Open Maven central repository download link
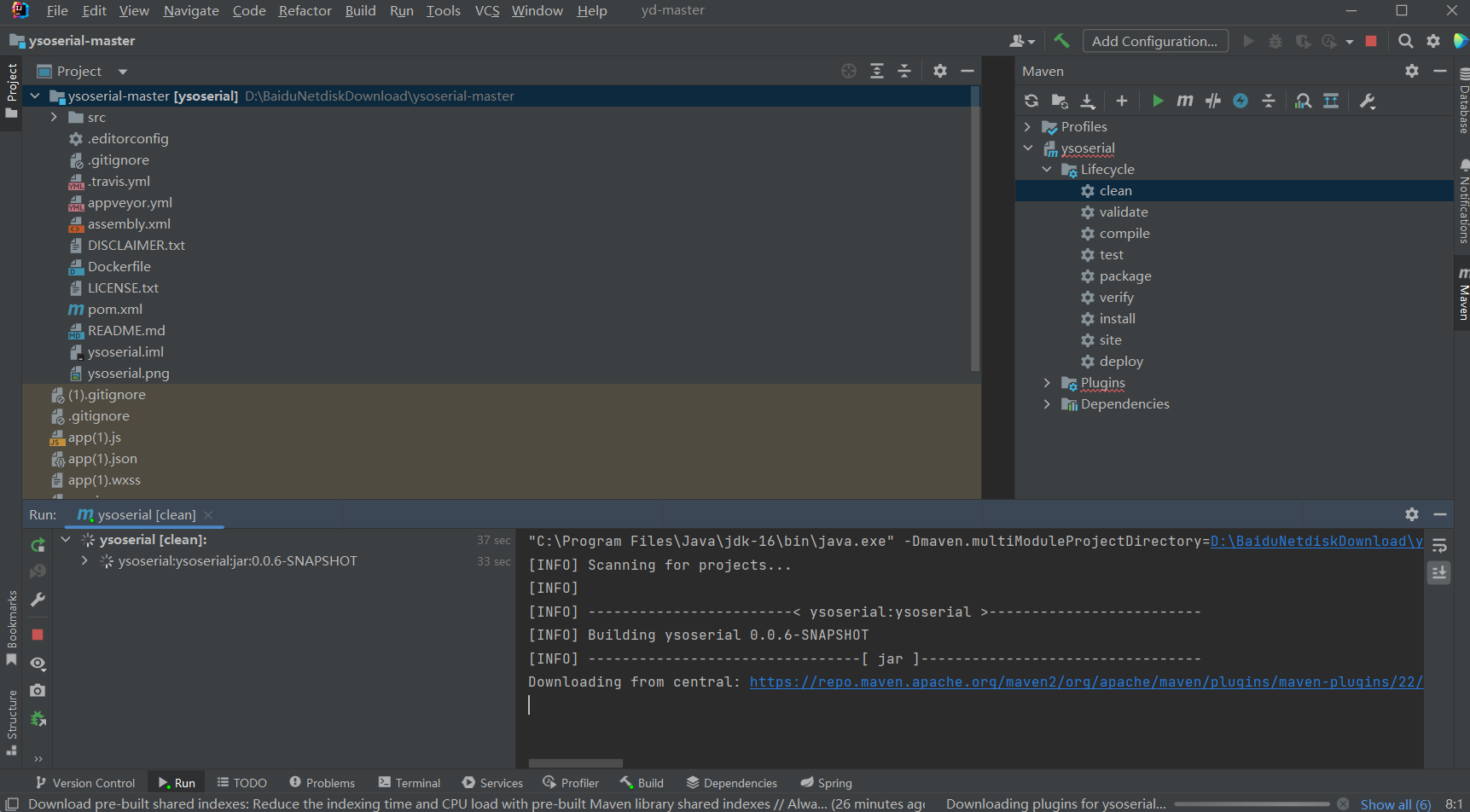1470x812 pixels. click(1086, 681)
